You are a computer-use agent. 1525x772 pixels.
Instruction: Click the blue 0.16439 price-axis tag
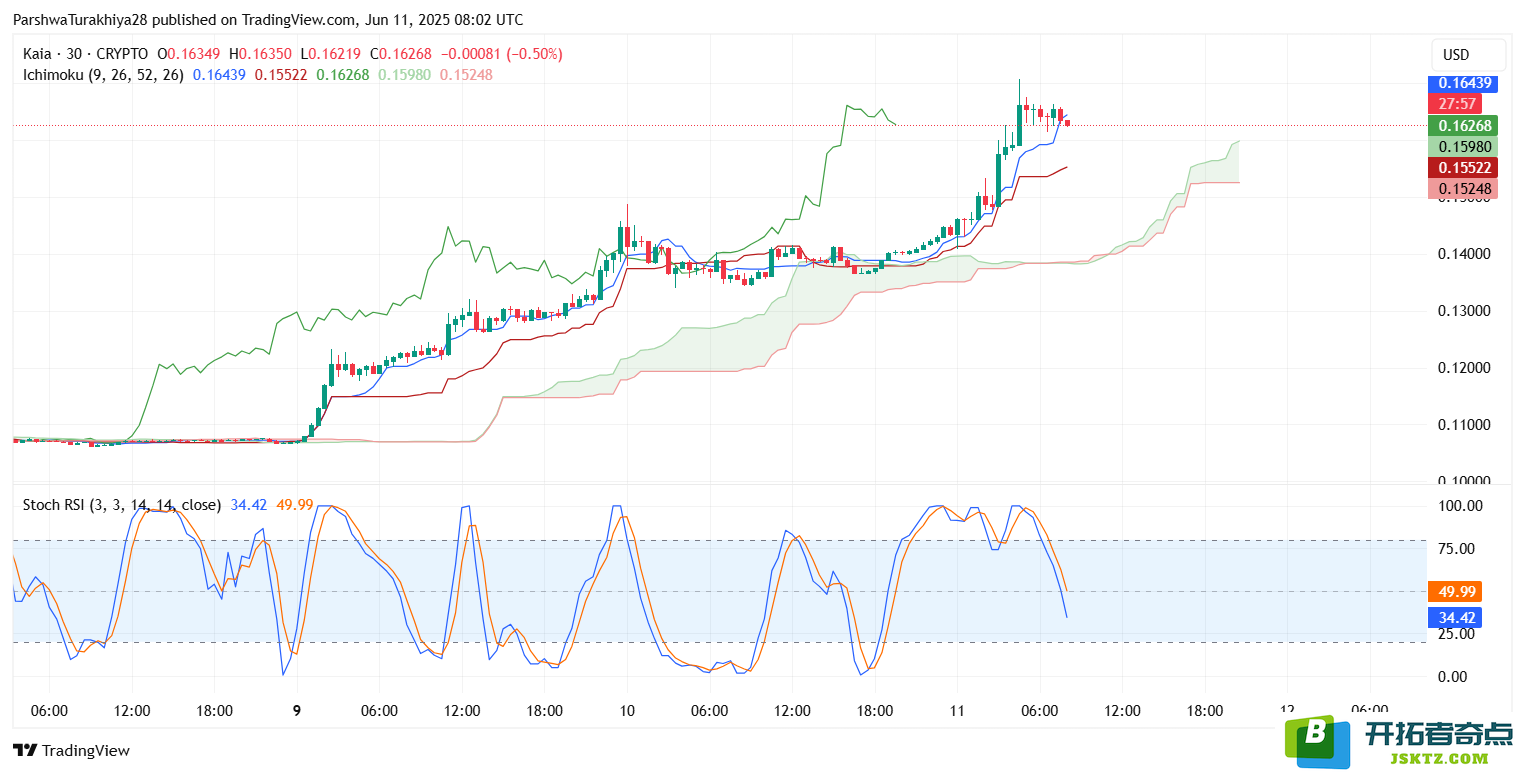coord(1462,83)
